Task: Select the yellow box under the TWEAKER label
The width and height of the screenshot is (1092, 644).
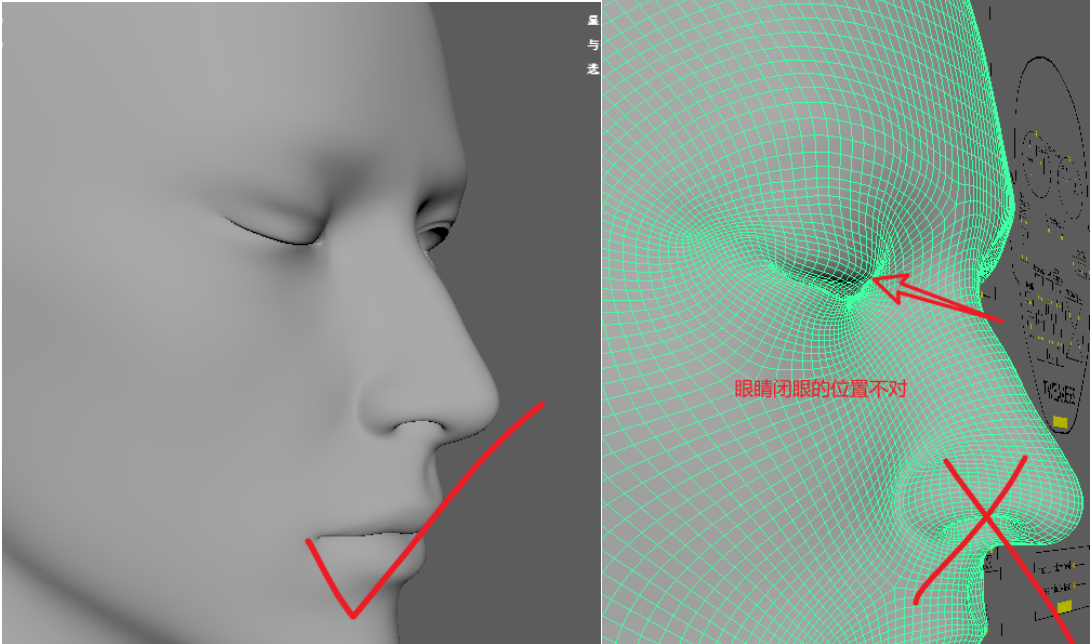Action: pos(1061,423)
